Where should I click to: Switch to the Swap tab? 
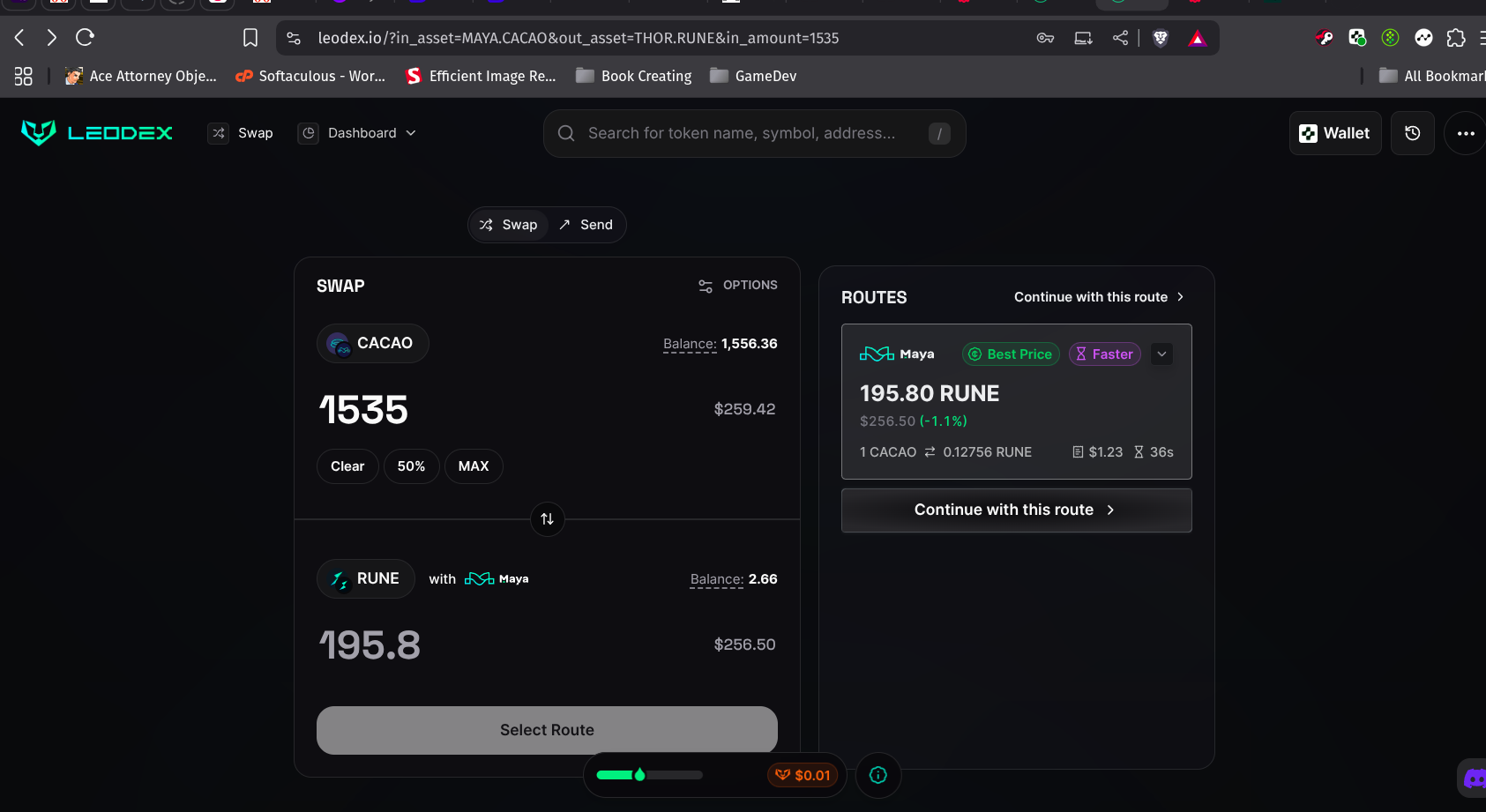(x=508, y=225)
